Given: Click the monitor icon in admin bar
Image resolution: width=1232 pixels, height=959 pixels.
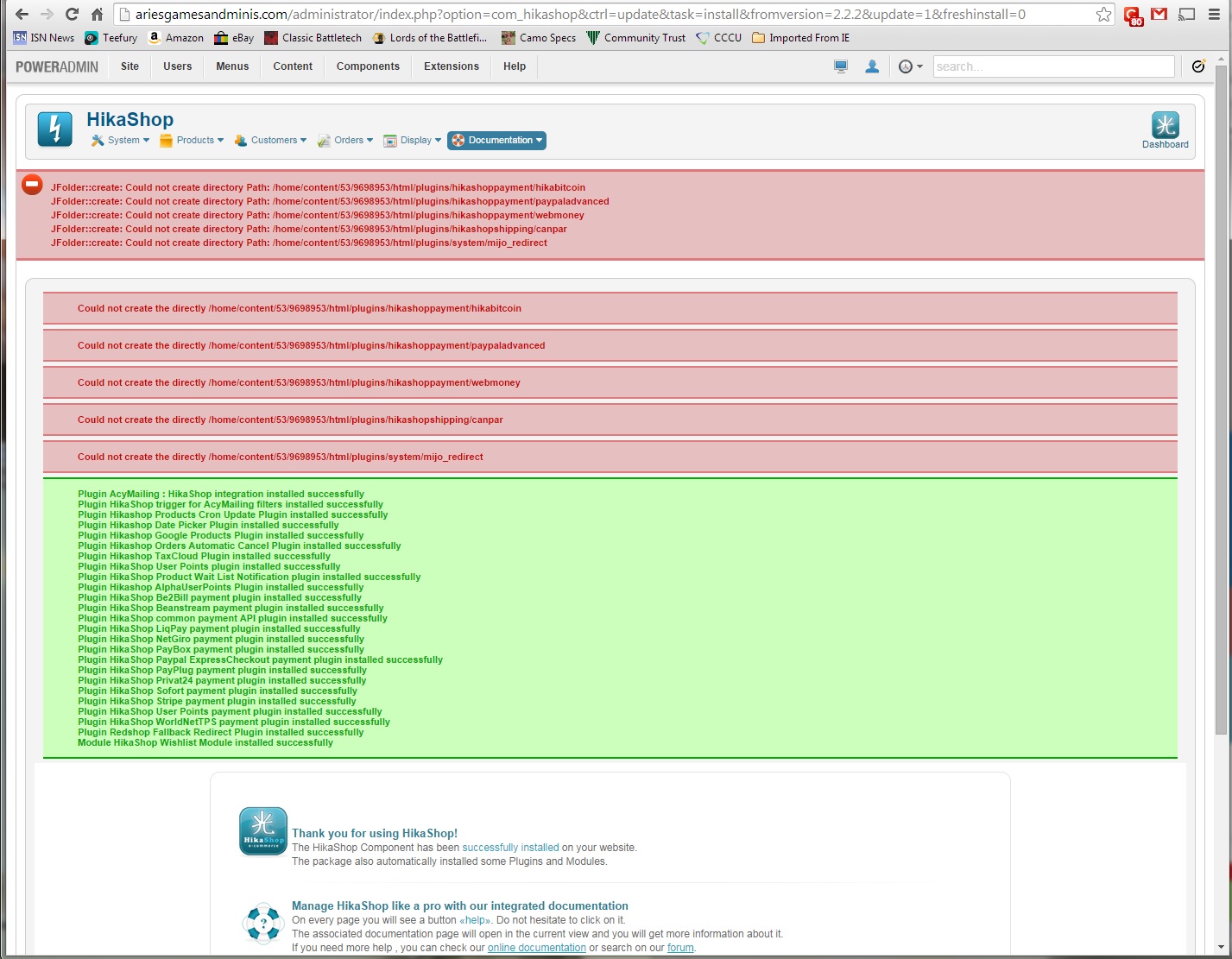Looking at the screenshot, I should [841, 66].
